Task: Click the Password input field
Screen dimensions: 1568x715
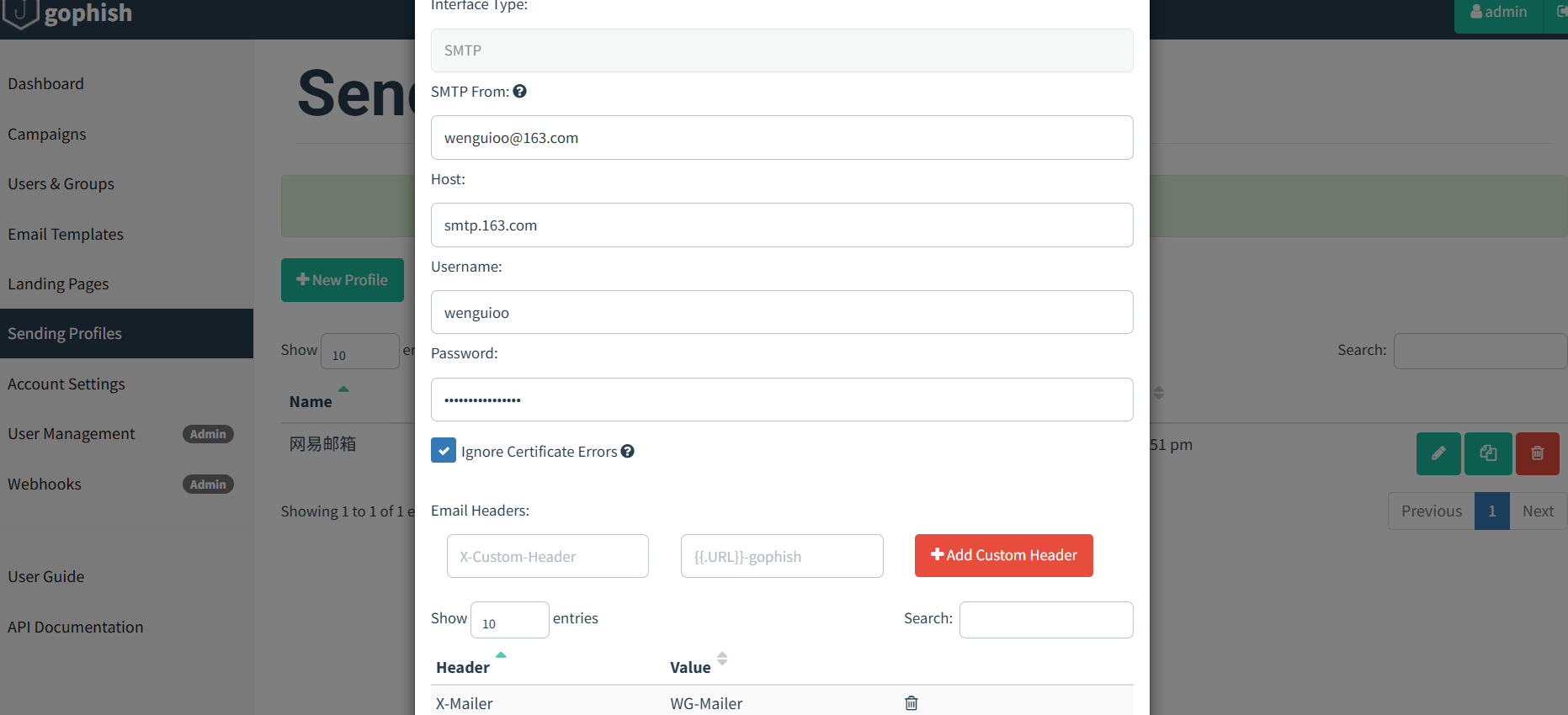Action: pyautogui.click(x=781, y=400)
